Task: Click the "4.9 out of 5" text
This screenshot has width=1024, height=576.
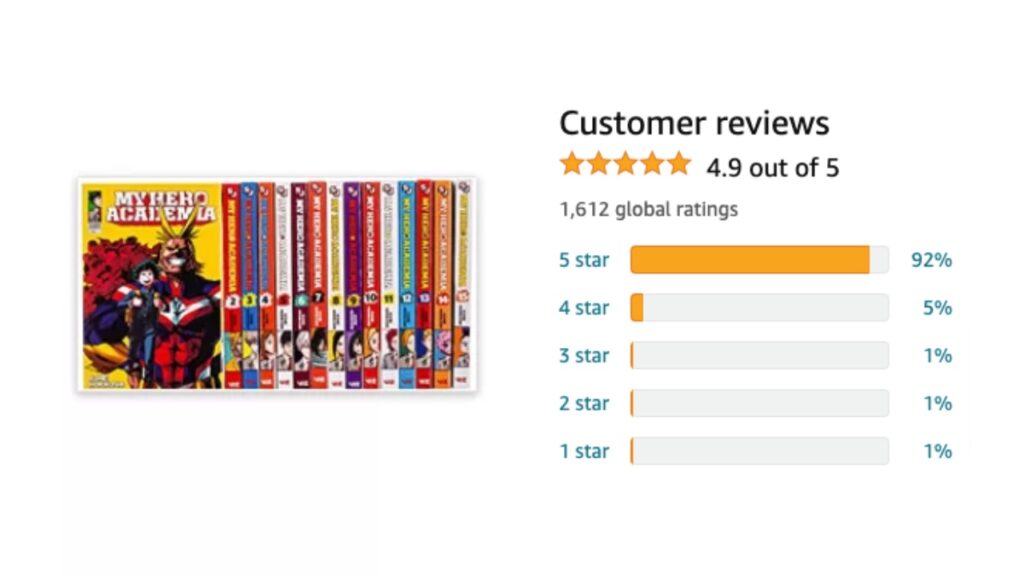Action: point(772,167)
